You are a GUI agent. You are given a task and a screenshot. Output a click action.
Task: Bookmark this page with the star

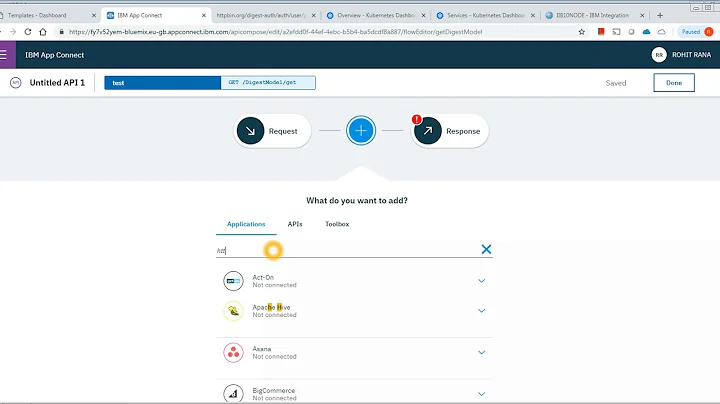pos(582,32)
